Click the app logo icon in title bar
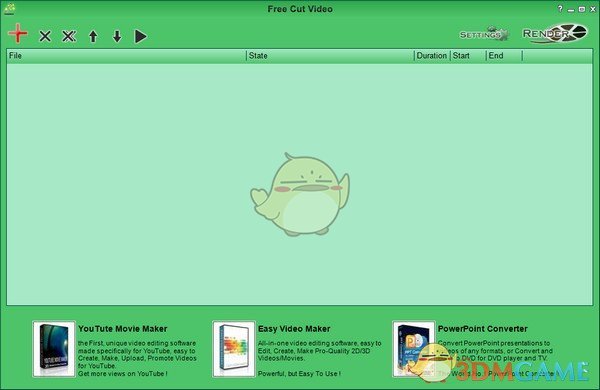Viewport: 600px width, 390px height. (x=10, y=9)
